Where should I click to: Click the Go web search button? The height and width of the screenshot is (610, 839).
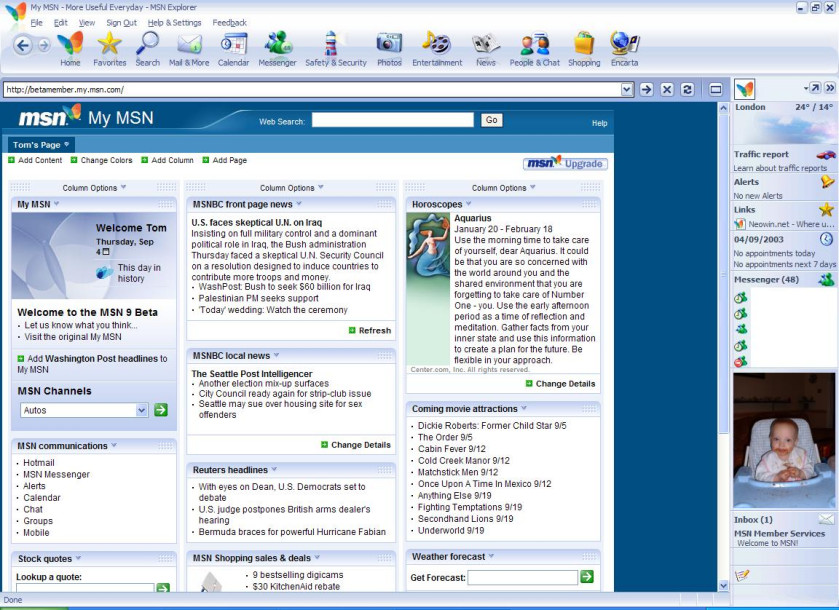491,120
